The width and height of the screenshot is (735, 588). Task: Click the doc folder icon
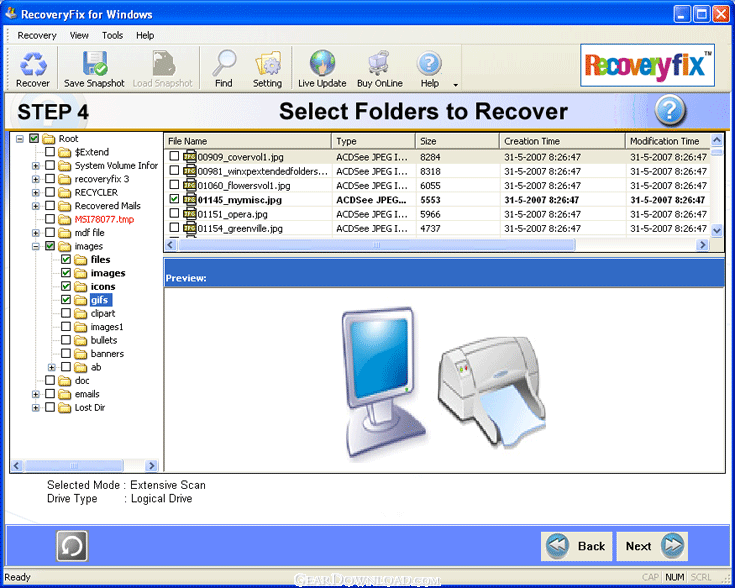click(x=65, y=381)
